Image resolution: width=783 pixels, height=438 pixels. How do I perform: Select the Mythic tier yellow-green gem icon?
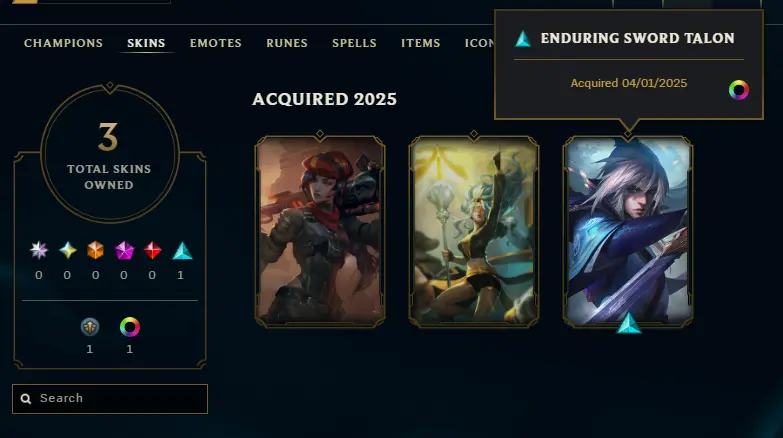pos(67,250)
